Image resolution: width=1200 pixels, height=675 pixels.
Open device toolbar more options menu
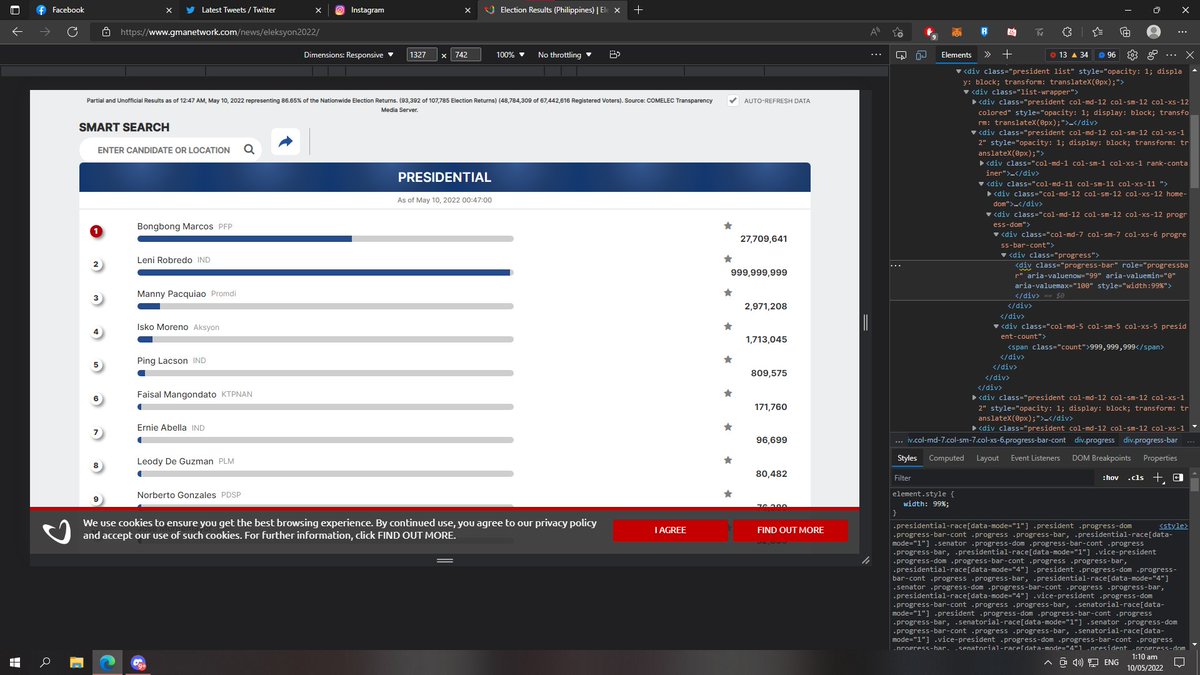[x=876, y=55]
